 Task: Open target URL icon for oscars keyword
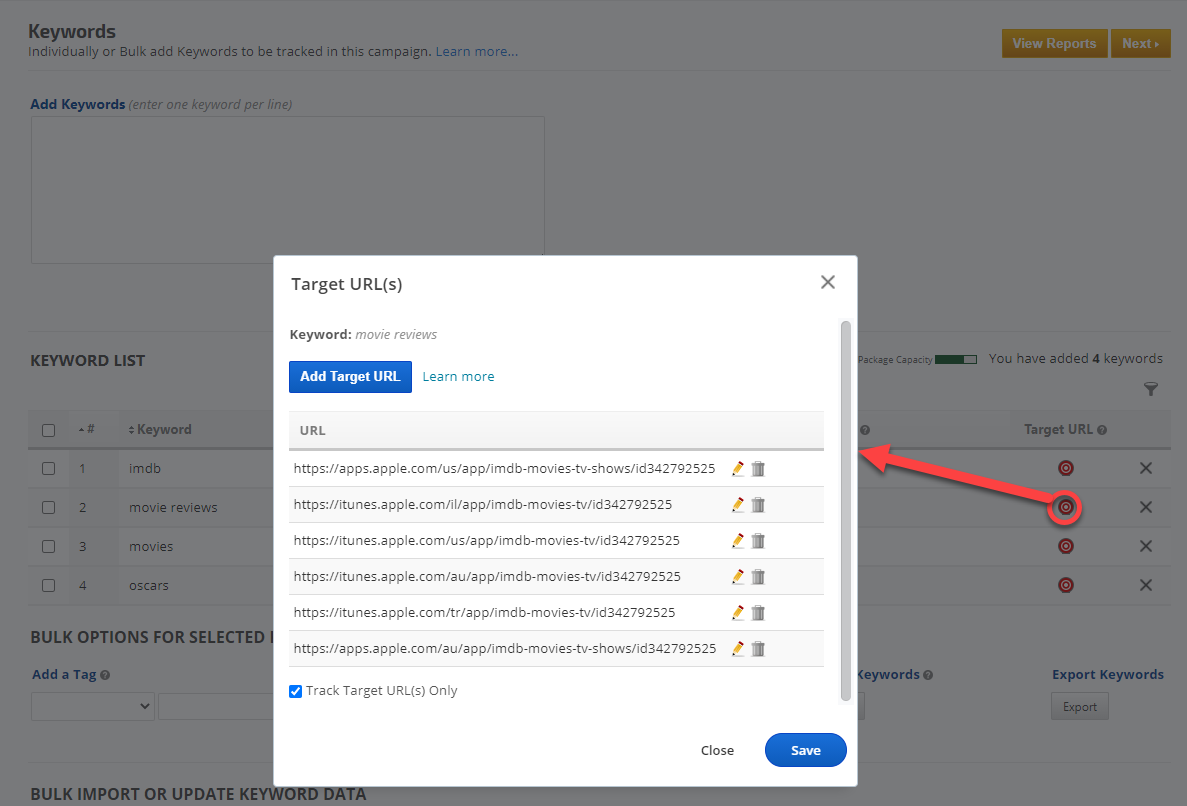click(1066, 585)
